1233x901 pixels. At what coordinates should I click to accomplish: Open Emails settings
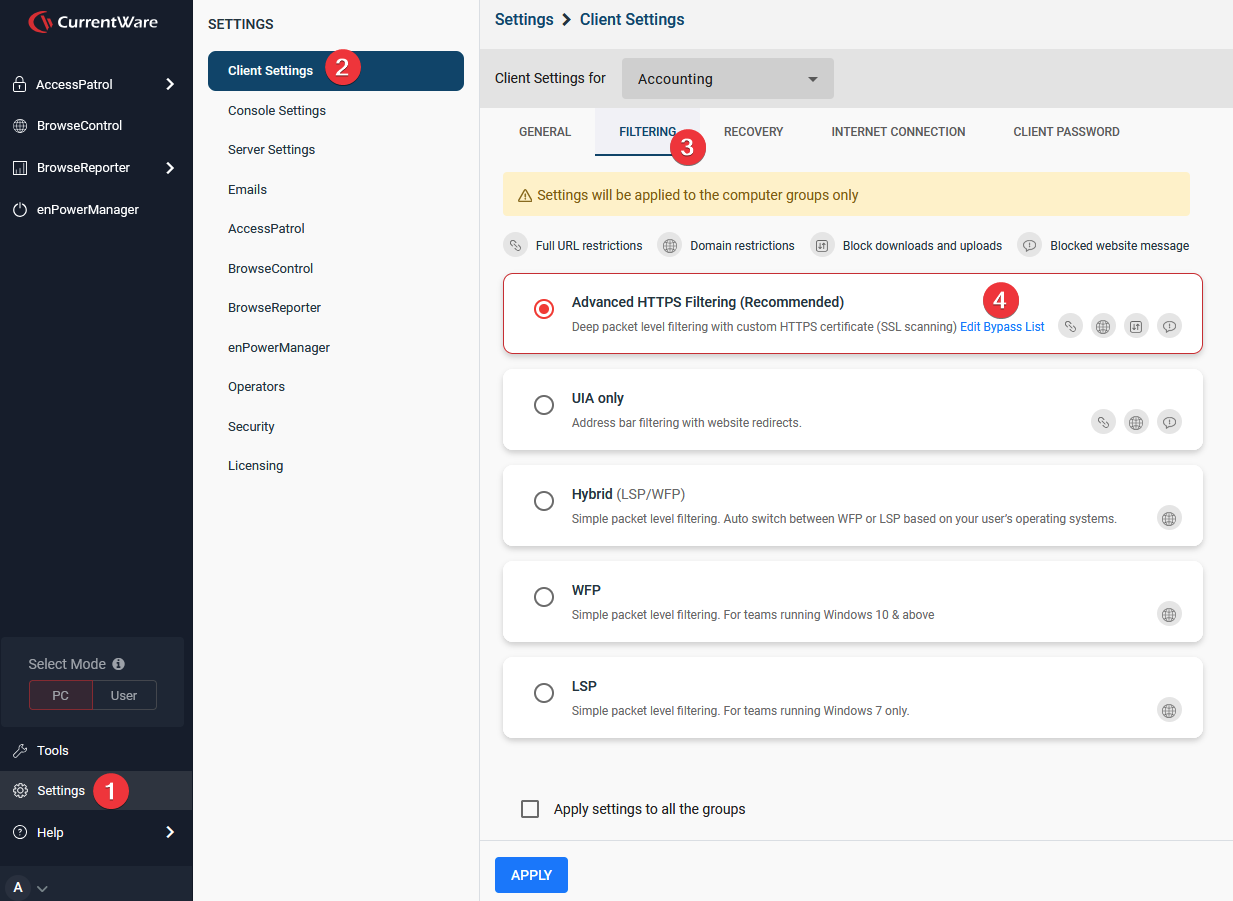[x=247, y=189]
